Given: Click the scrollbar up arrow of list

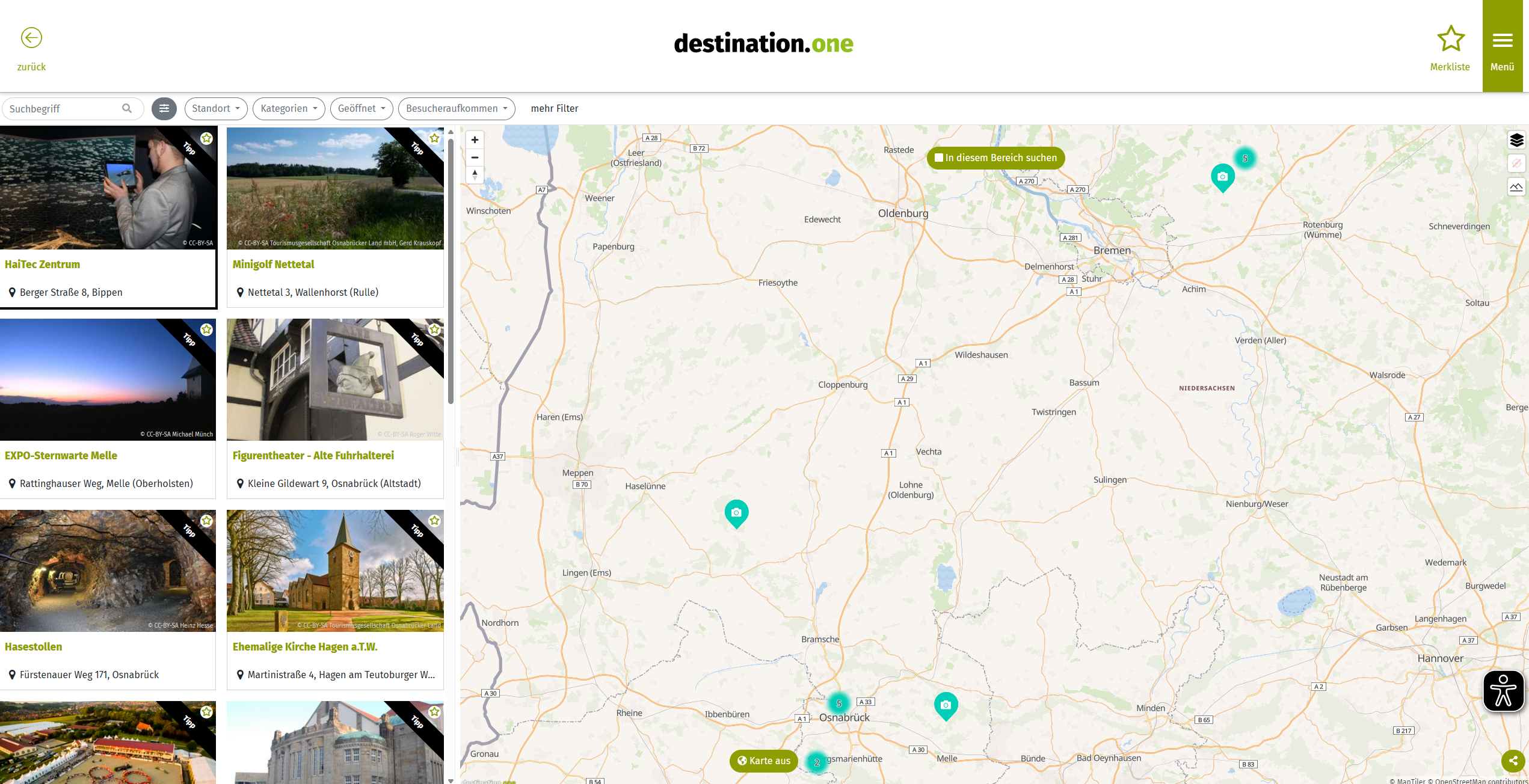Looking at the screenshot, I should pos(451,132).
